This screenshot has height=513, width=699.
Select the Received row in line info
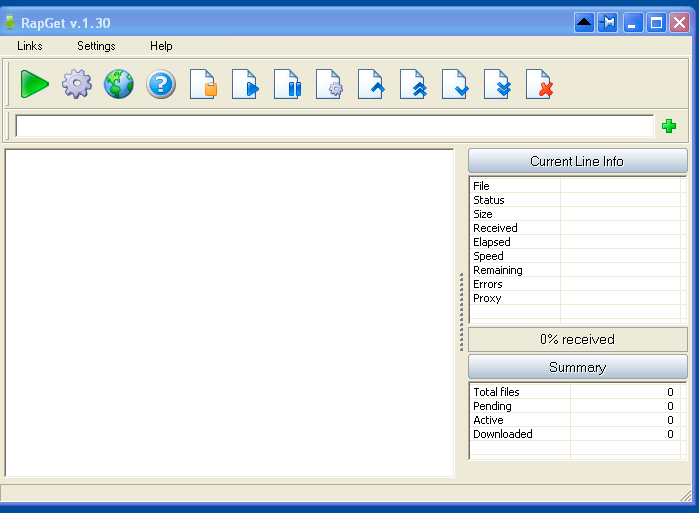[576, 228]
